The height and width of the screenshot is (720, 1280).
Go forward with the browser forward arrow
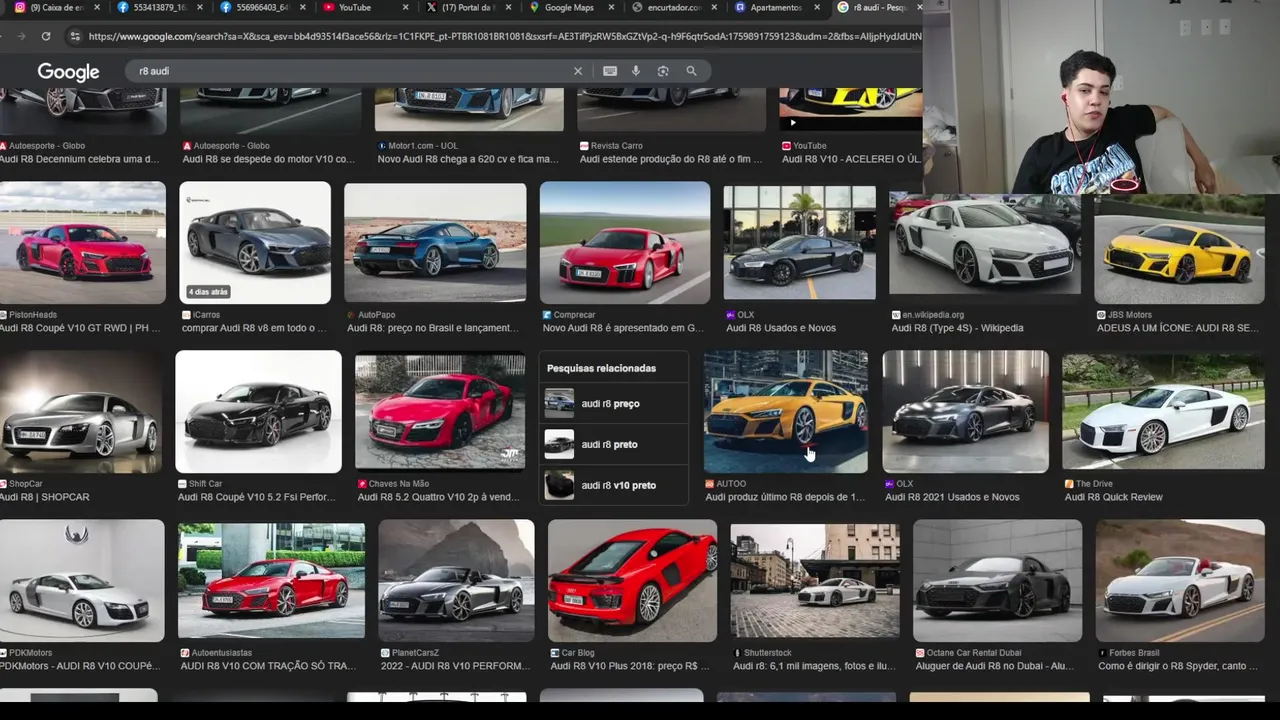pos(22,36)
